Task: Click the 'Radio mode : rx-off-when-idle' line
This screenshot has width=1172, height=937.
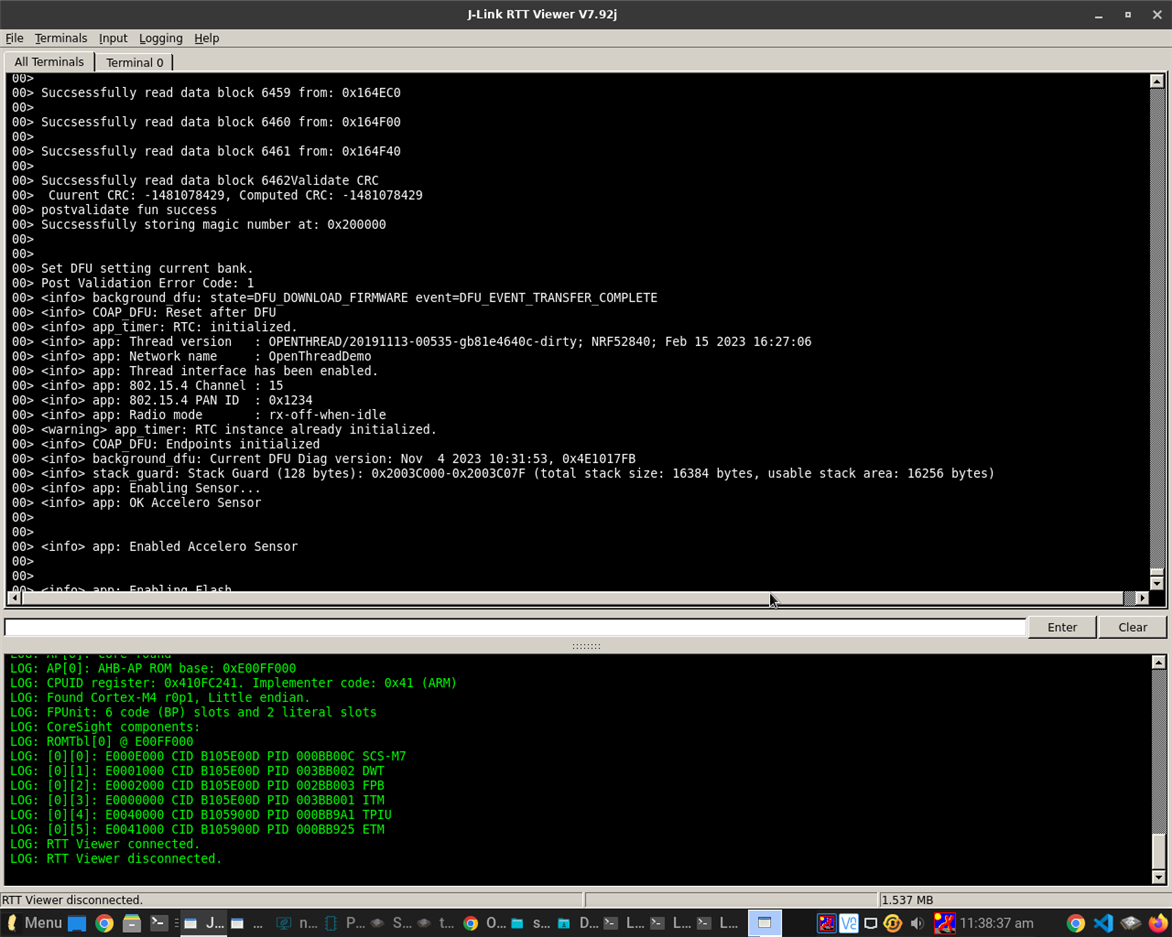Action: [214, 415]
